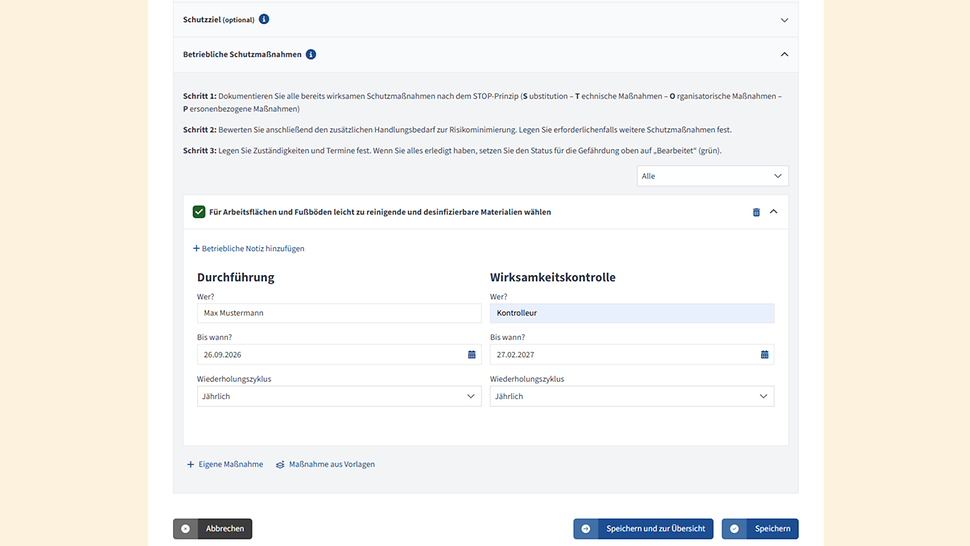Click the date field showing 27.02.2027

pyautogui.click(x=632, y=354)
